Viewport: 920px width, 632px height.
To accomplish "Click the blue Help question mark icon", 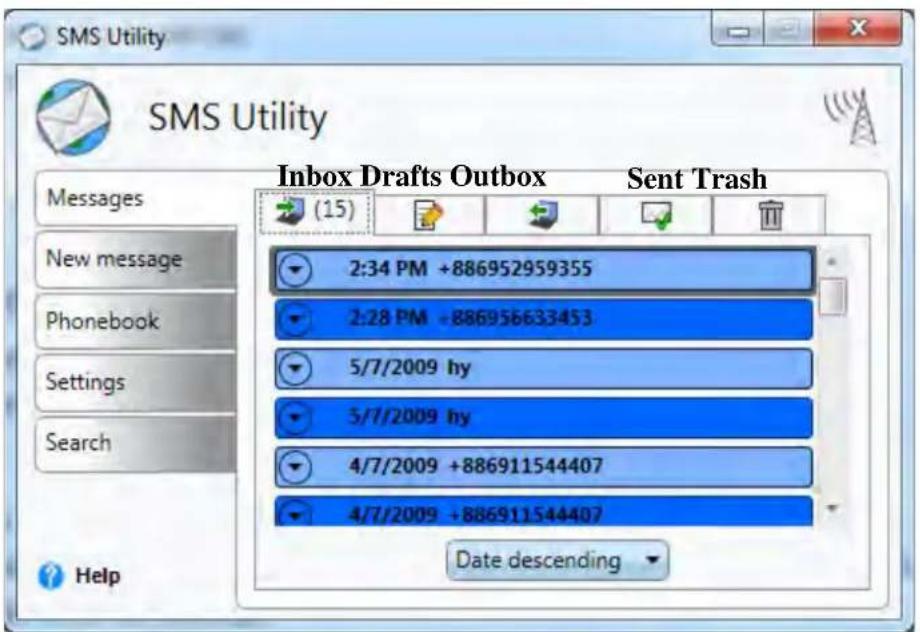I will (50, 576).
